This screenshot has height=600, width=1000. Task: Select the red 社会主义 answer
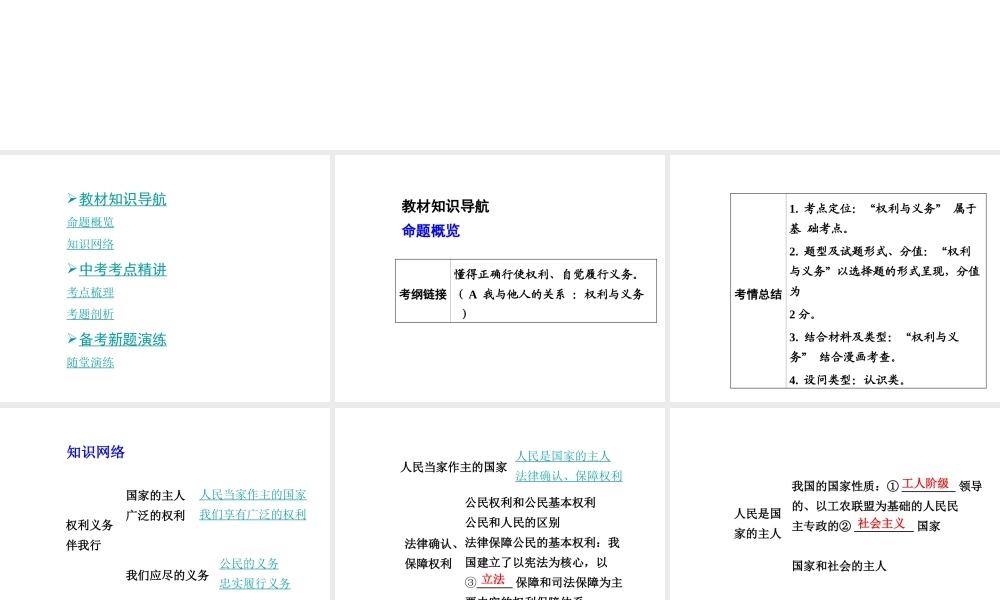pos(881,523)
